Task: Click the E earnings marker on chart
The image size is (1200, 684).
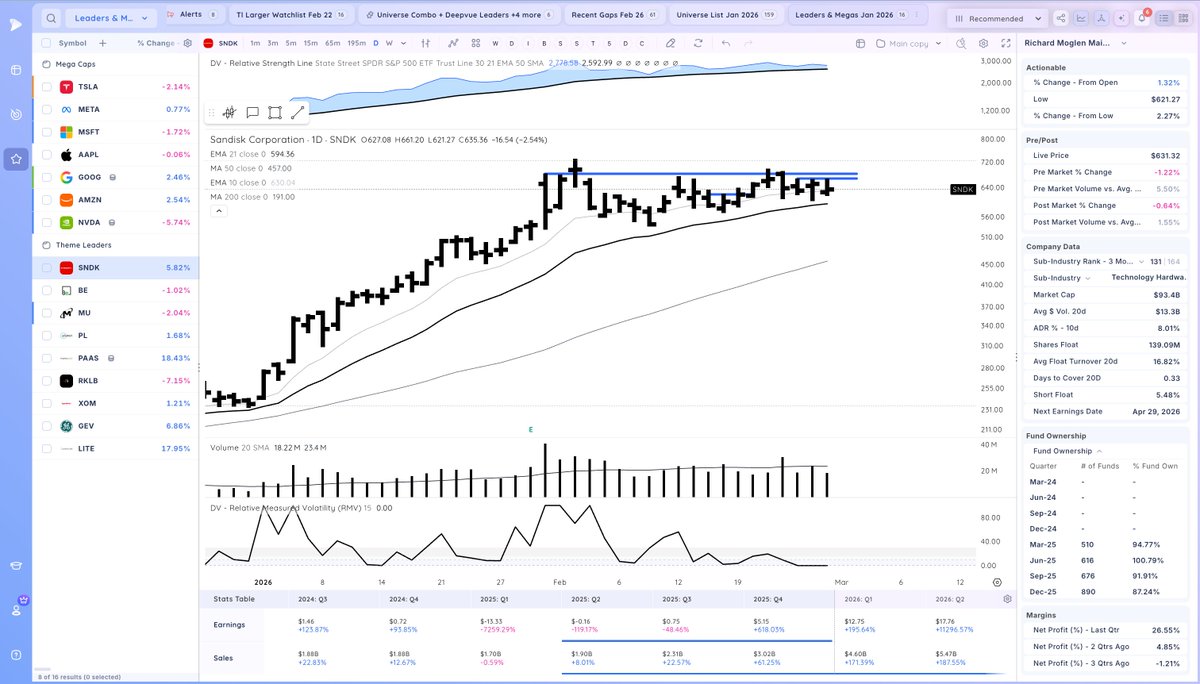Action: click(x=531, y=429)
